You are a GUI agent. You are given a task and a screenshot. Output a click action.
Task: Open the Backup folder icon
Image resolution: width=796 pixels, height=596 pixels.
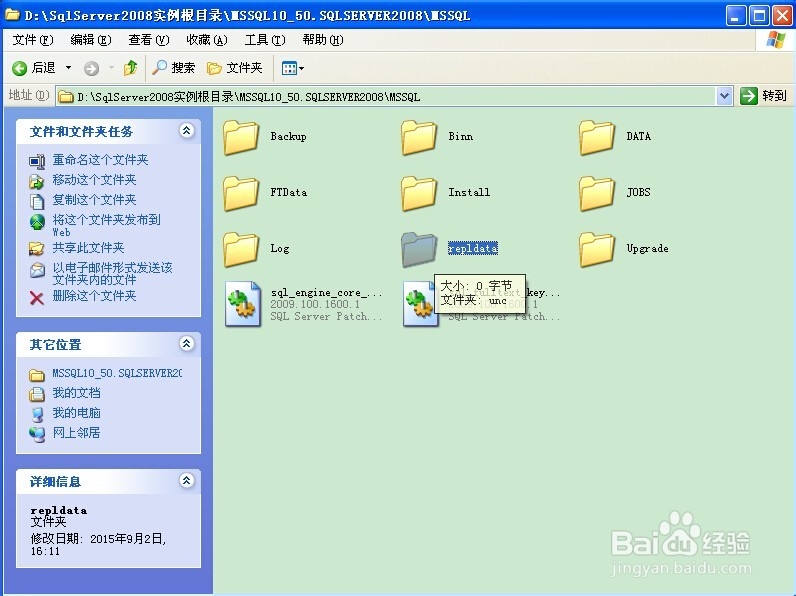pos(241,137)
